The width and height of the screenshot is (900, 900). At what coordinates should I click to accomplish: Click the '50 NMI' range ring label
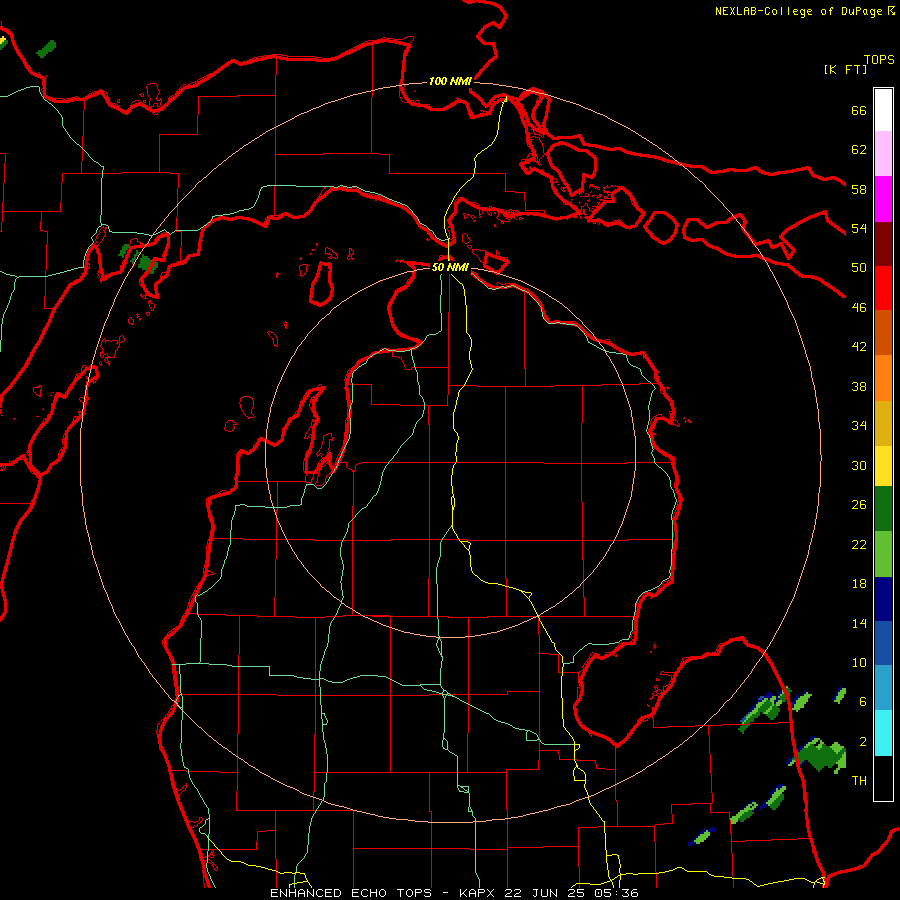pos(450,267)
